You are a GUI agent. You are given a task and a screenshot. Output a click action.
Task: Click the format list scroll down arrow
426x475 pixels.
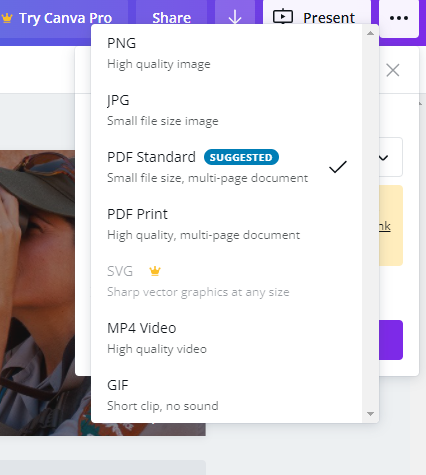[x=370, y=414]
